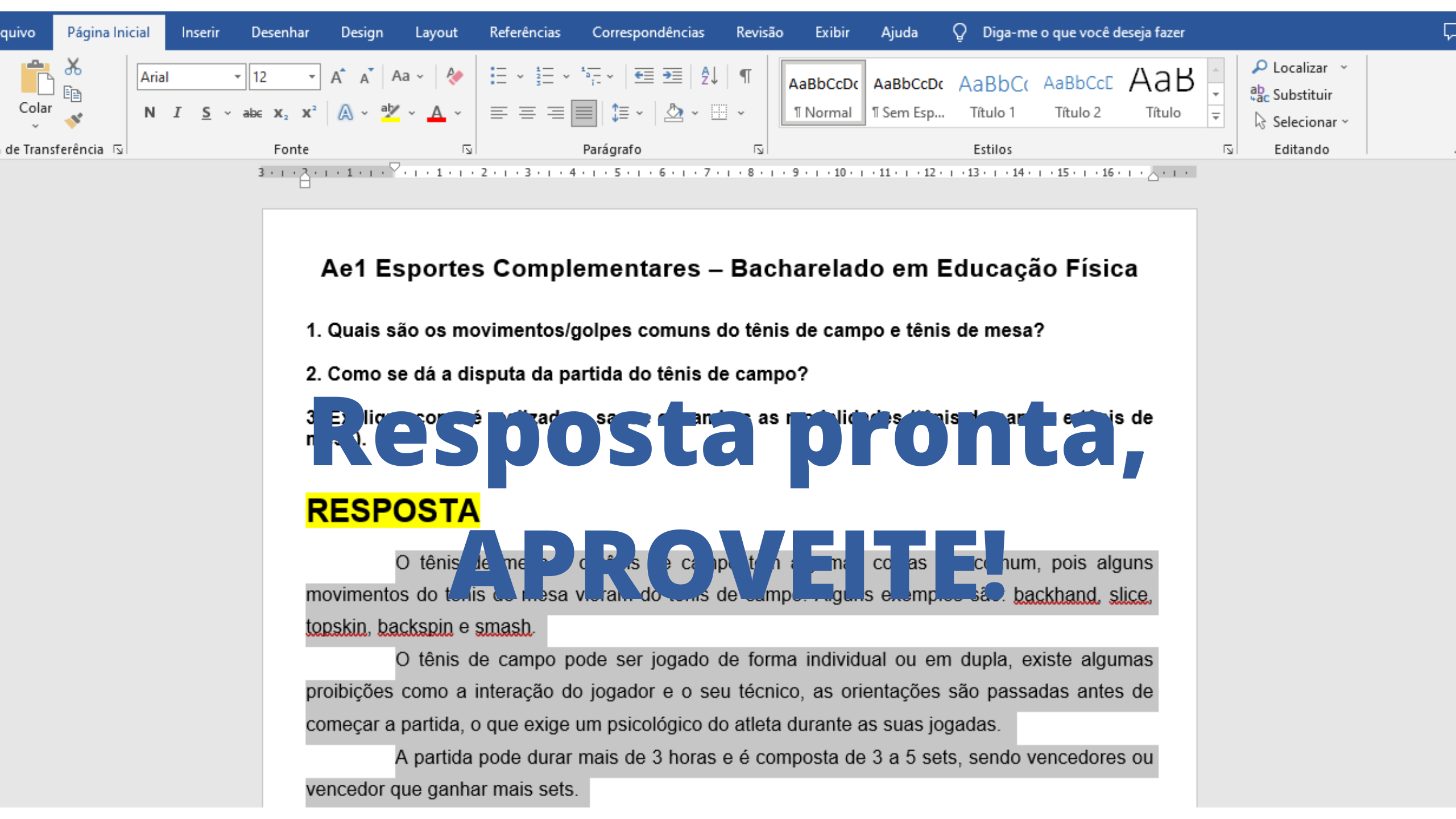The height and width of the screenshot is (819, 1456).
Task: Click the right indent marker on ruler
Action: pyautogui.click(x=1153, y=176)
